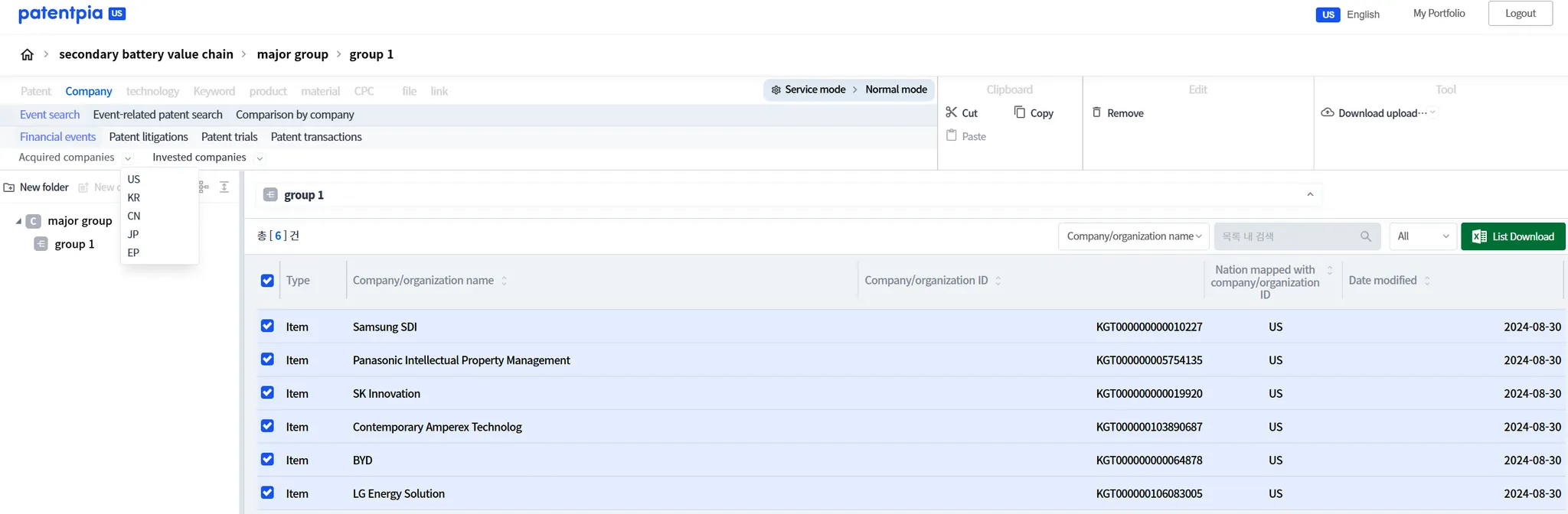Select KR from the country list
The width and height of the screenshot is (1568, 514).
coord(134,197)
